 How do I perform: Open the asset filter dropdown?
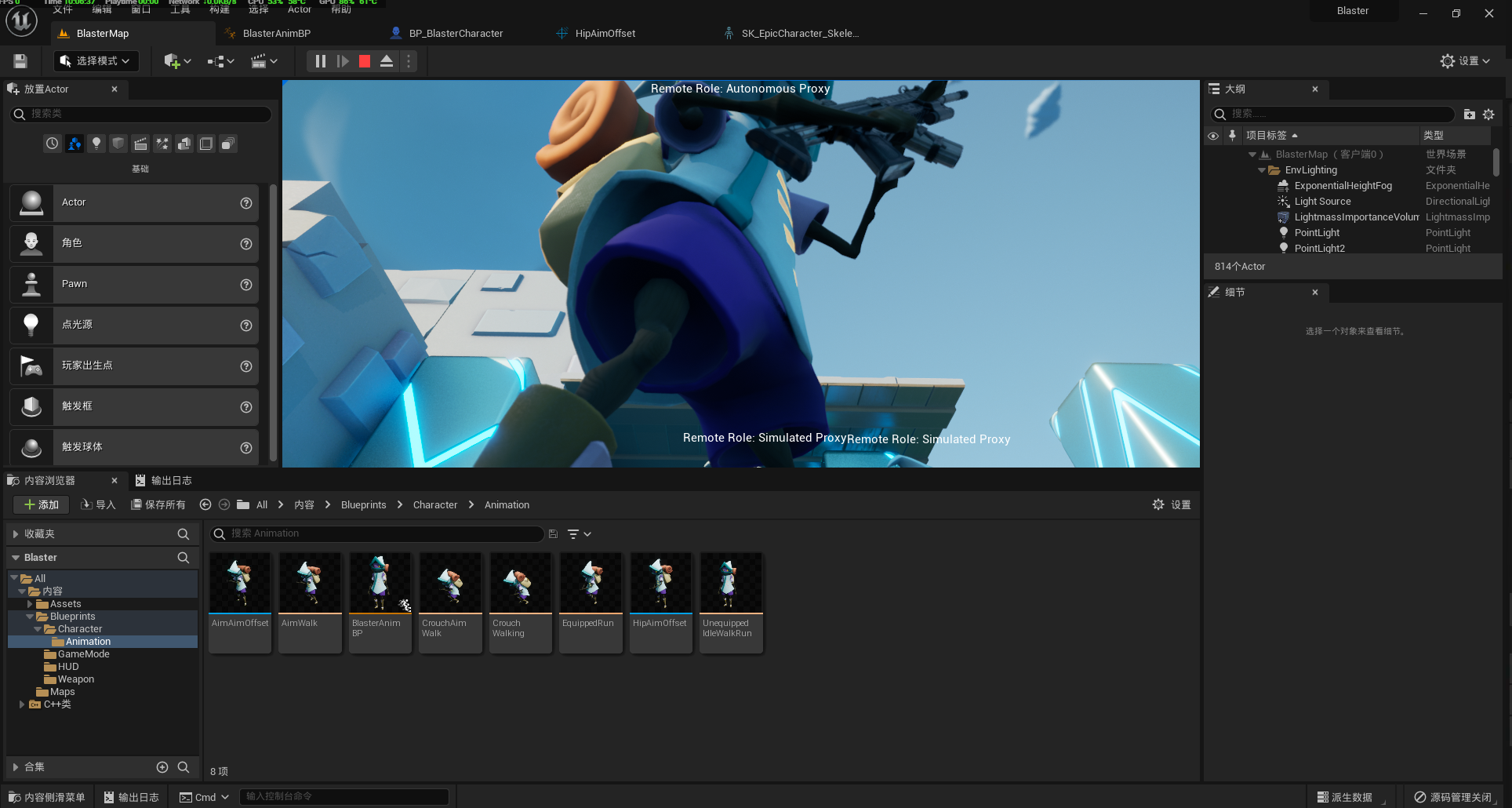point(579,534)
